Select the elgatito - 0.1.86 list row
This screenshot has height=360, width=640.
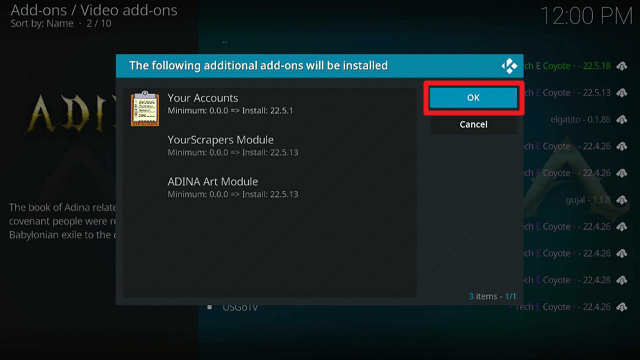580,120
